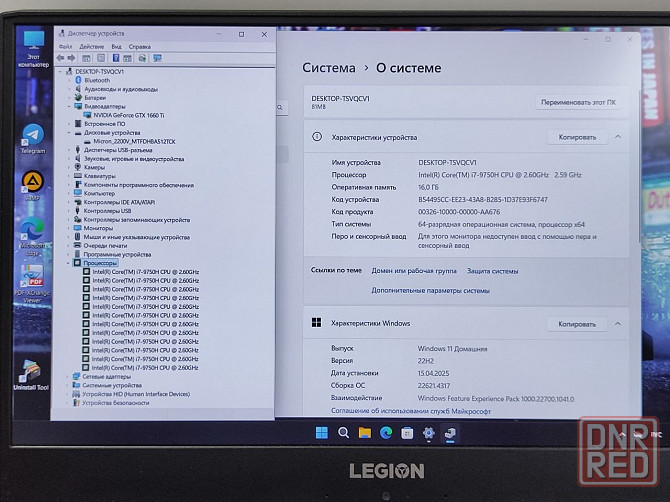The height and width of the screenshot is (502, 670).
Task: Collapse Характеристики Windows section chevron
Action: (x=617, y=324)
